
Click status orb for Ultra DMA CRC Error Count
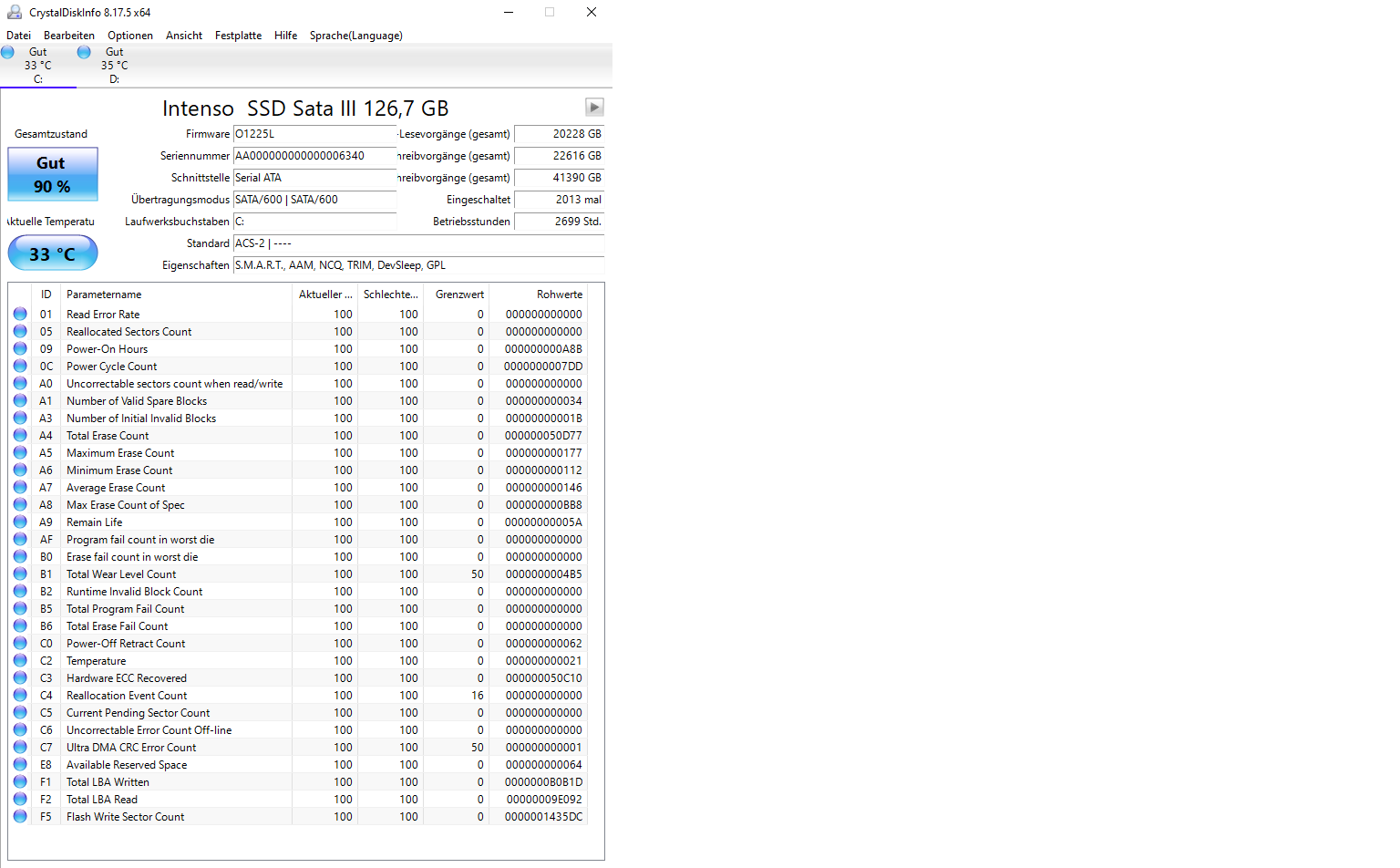coord(20,747)
